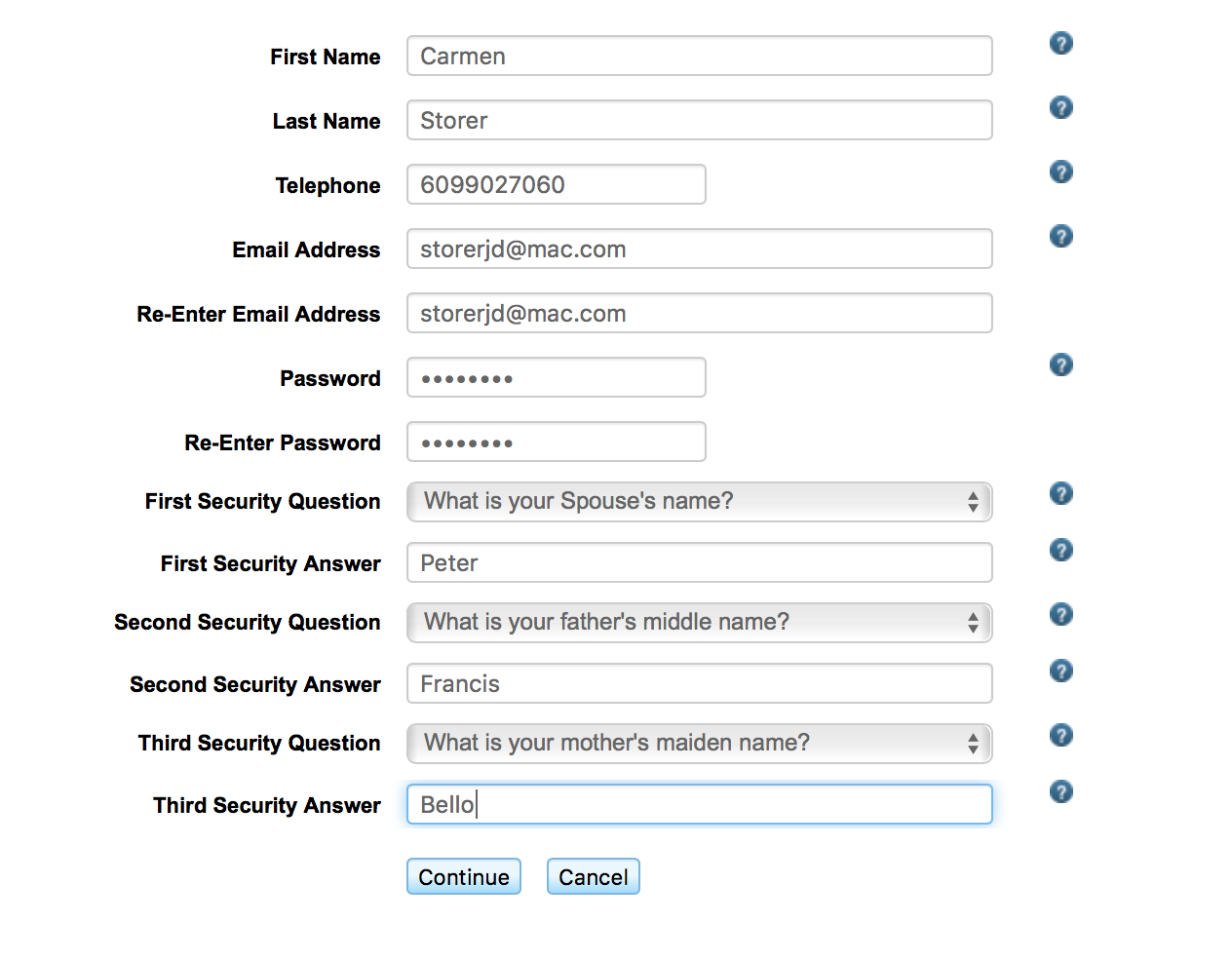Open help for Second Security Question
Viewport: 1232px width, 961px height.
[1060, 614]
